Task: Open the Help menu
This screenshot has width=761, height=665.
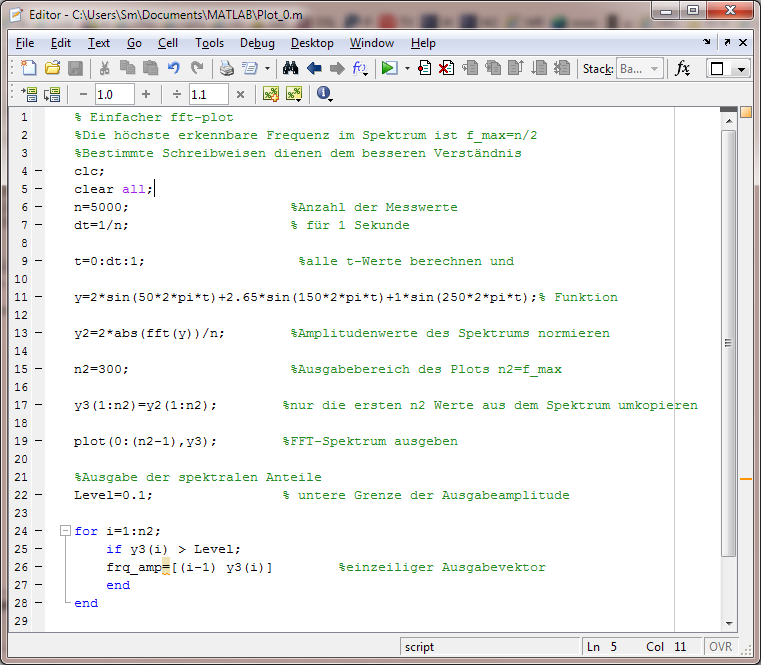Action: (x=423, y=43)
